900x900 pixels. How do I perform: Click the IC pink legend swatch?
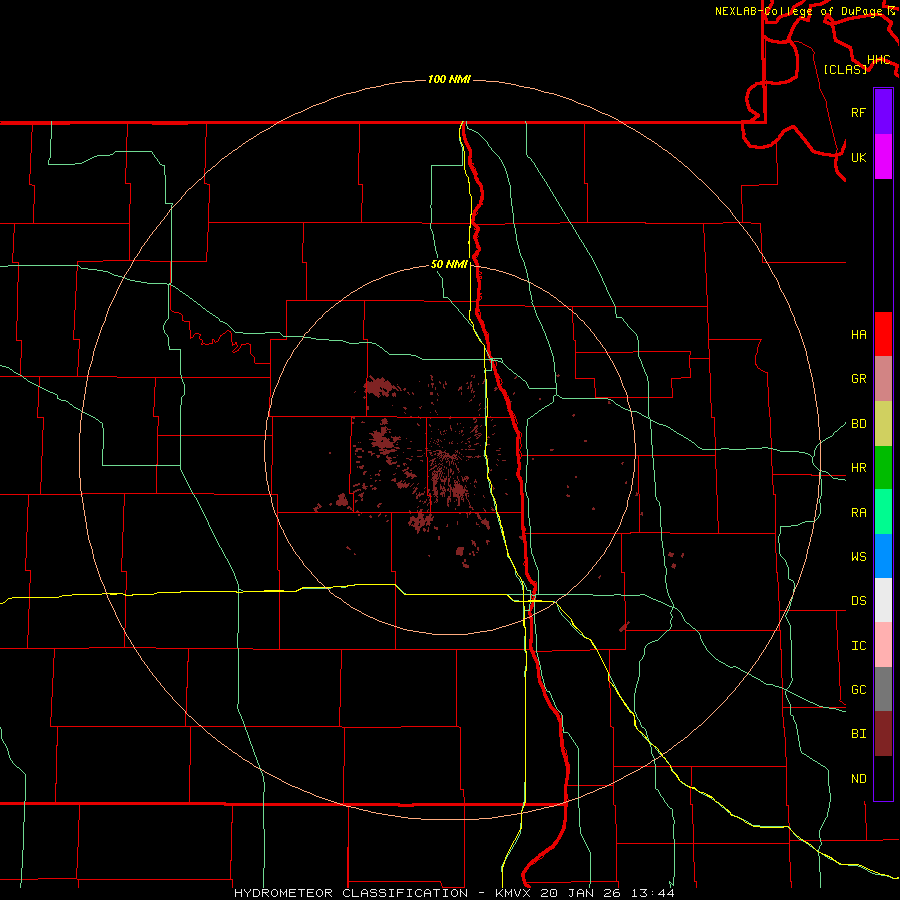(883, 645)
